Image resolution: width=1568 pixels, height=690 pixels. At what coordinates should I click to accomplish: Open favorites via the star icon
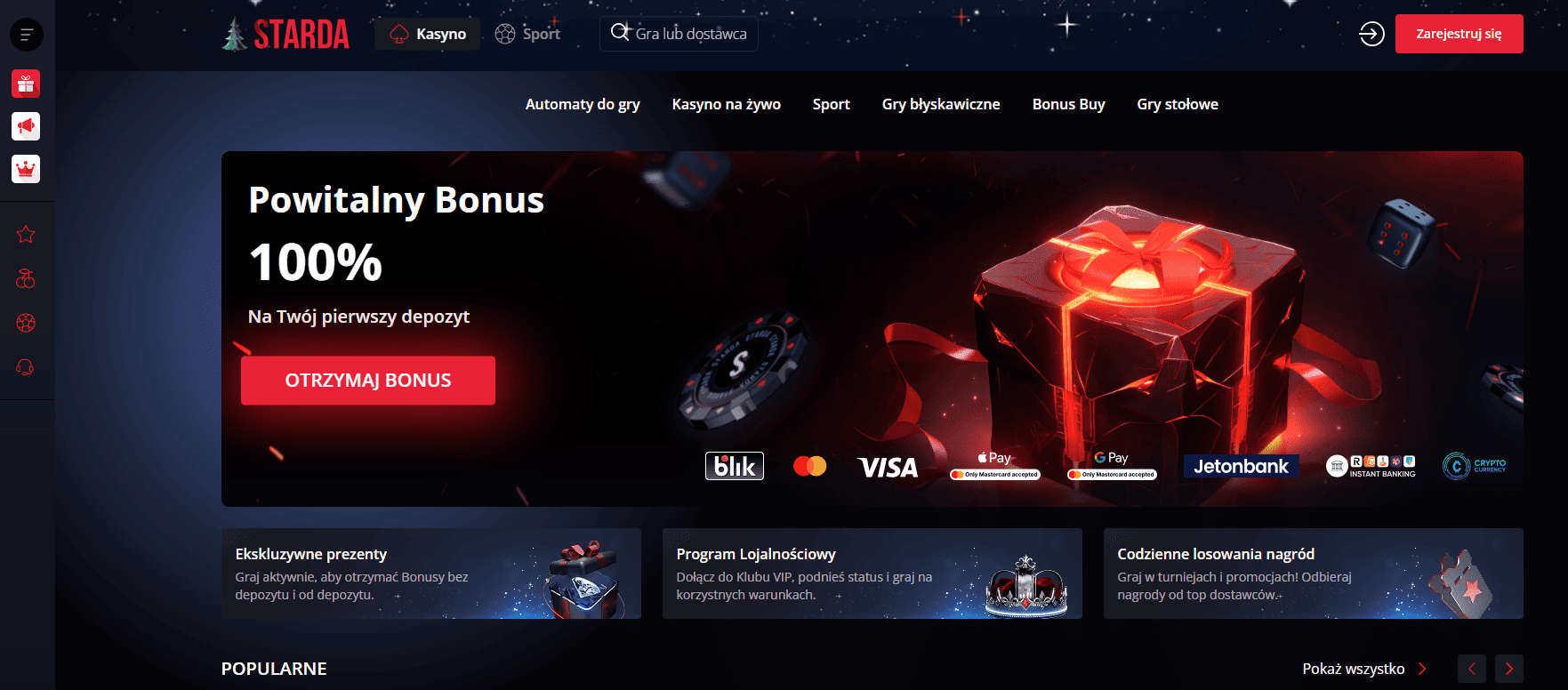point(26,235)
